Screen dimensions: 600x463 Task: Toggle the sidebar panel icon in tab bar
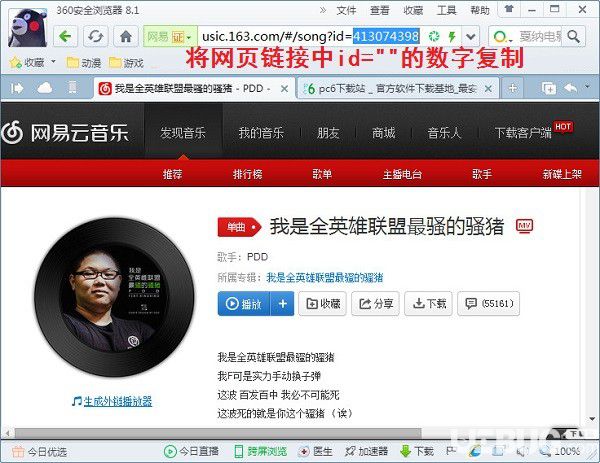click(17, 88)
